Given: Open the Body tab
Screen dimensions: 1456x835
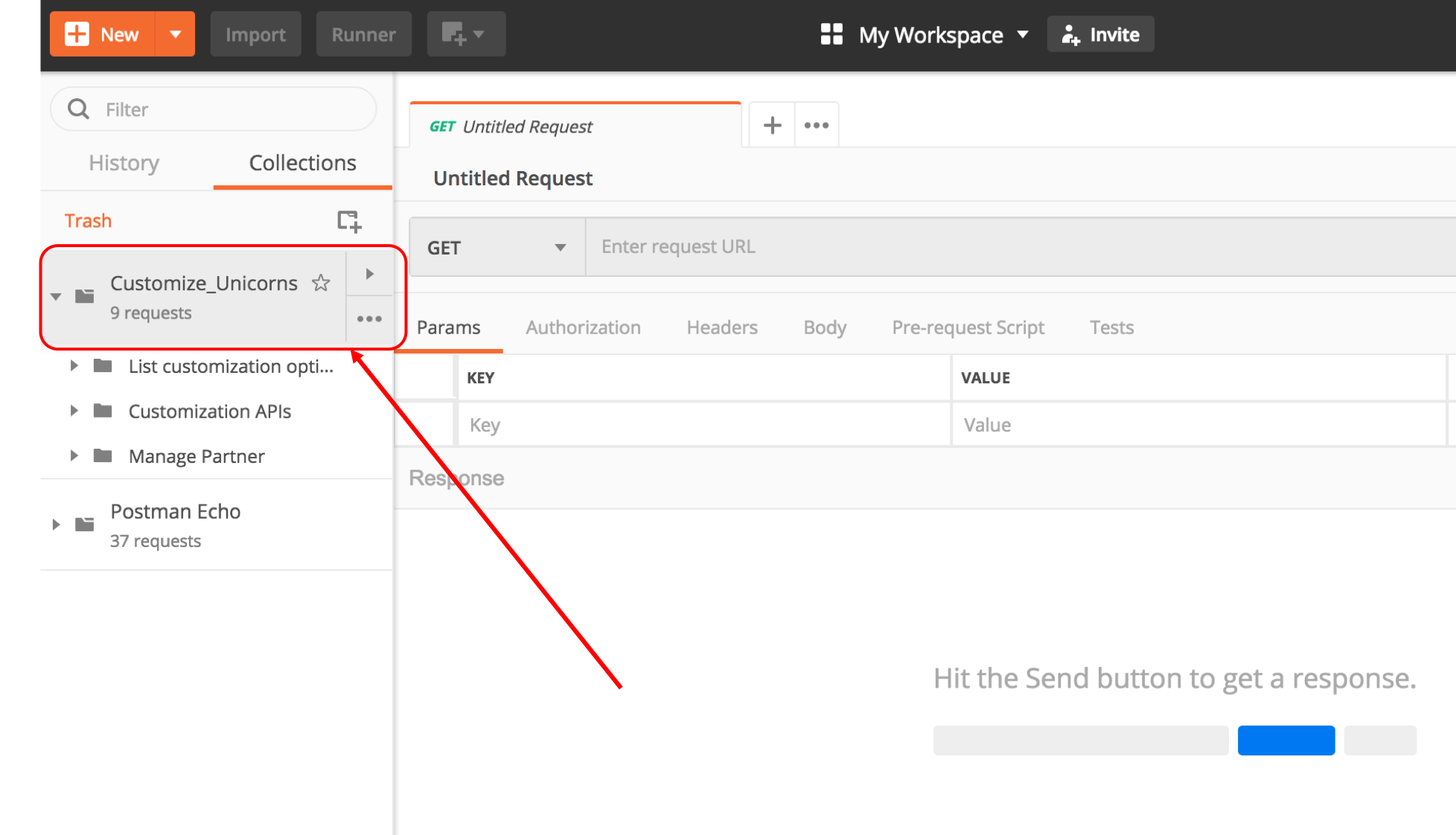Looking at the screenshot, I should click(x=825, y=327).
